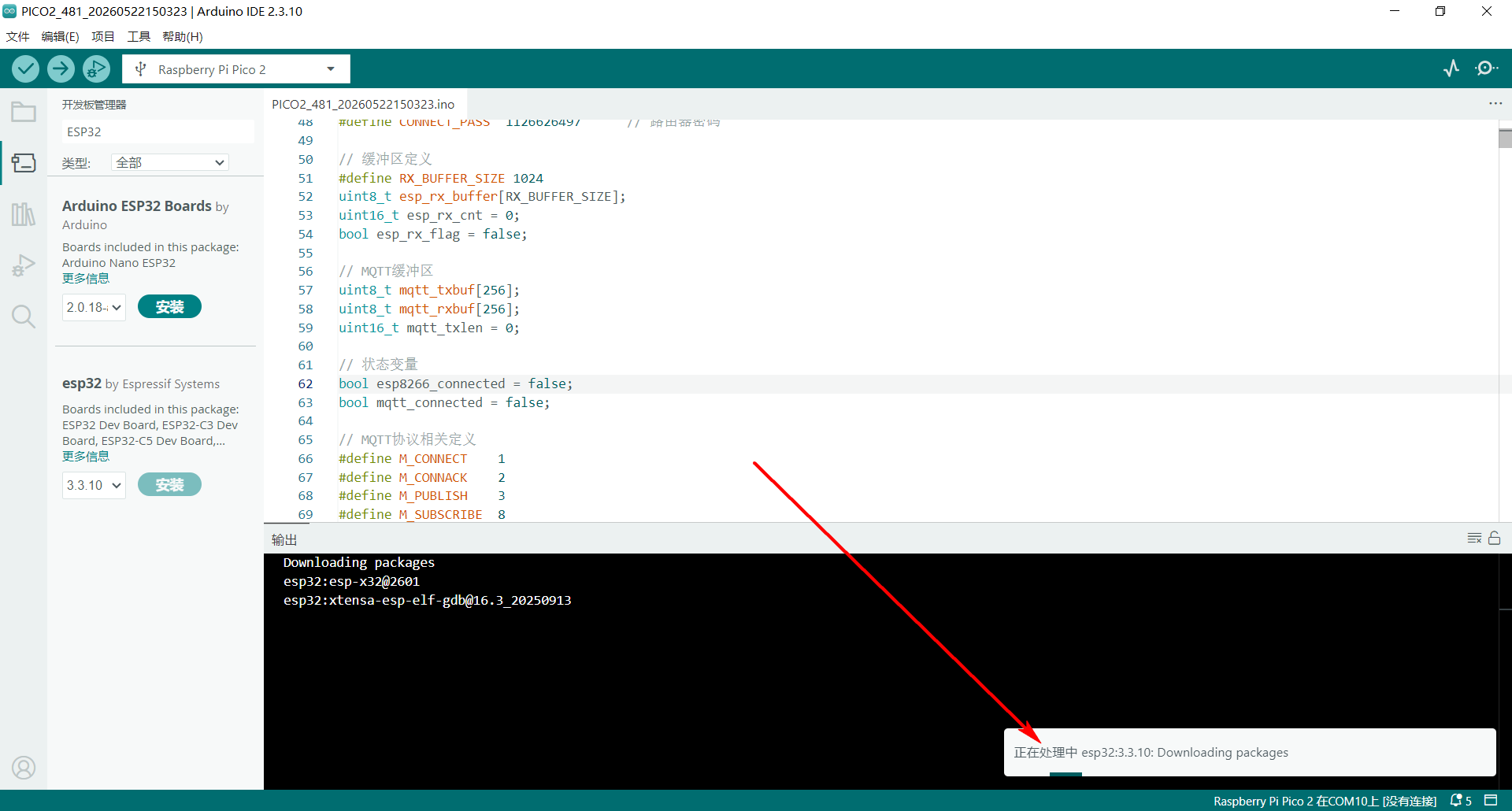Toggle the output scroll lock icon

click(x=1494, y=539)
